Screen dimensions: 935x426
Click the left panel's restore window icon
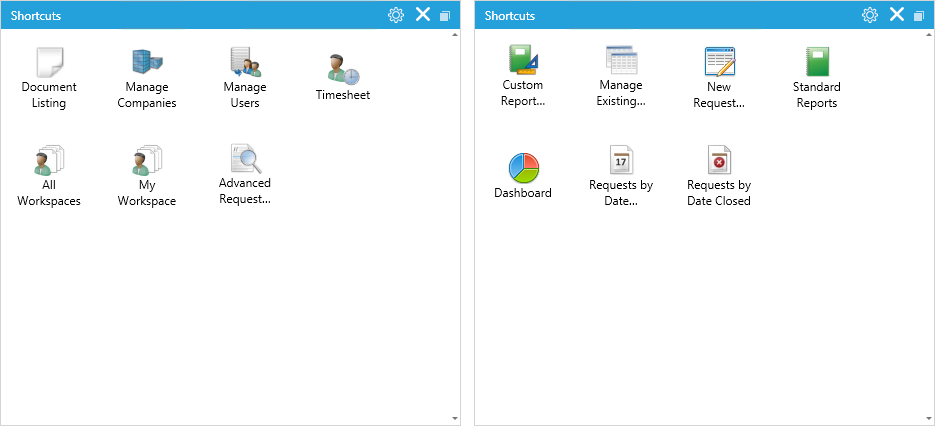click(445, 16)
